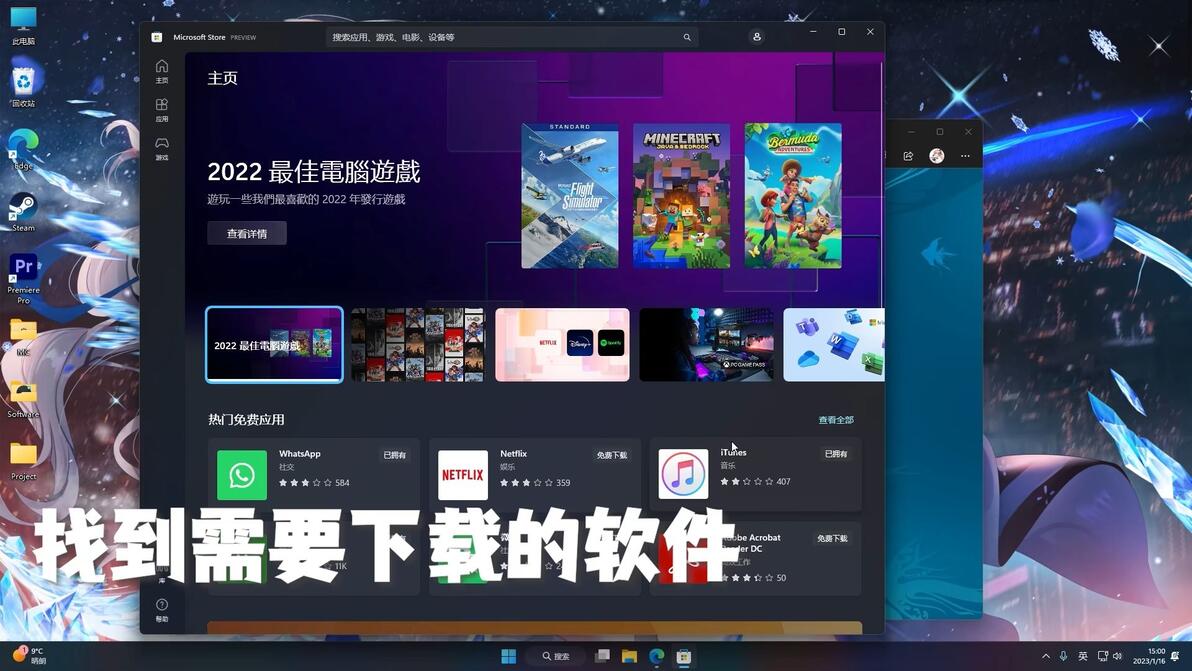Open the Bermuda Adventures game cover
The height and width of the screenshot is (671, 1192).
(793, 195)
